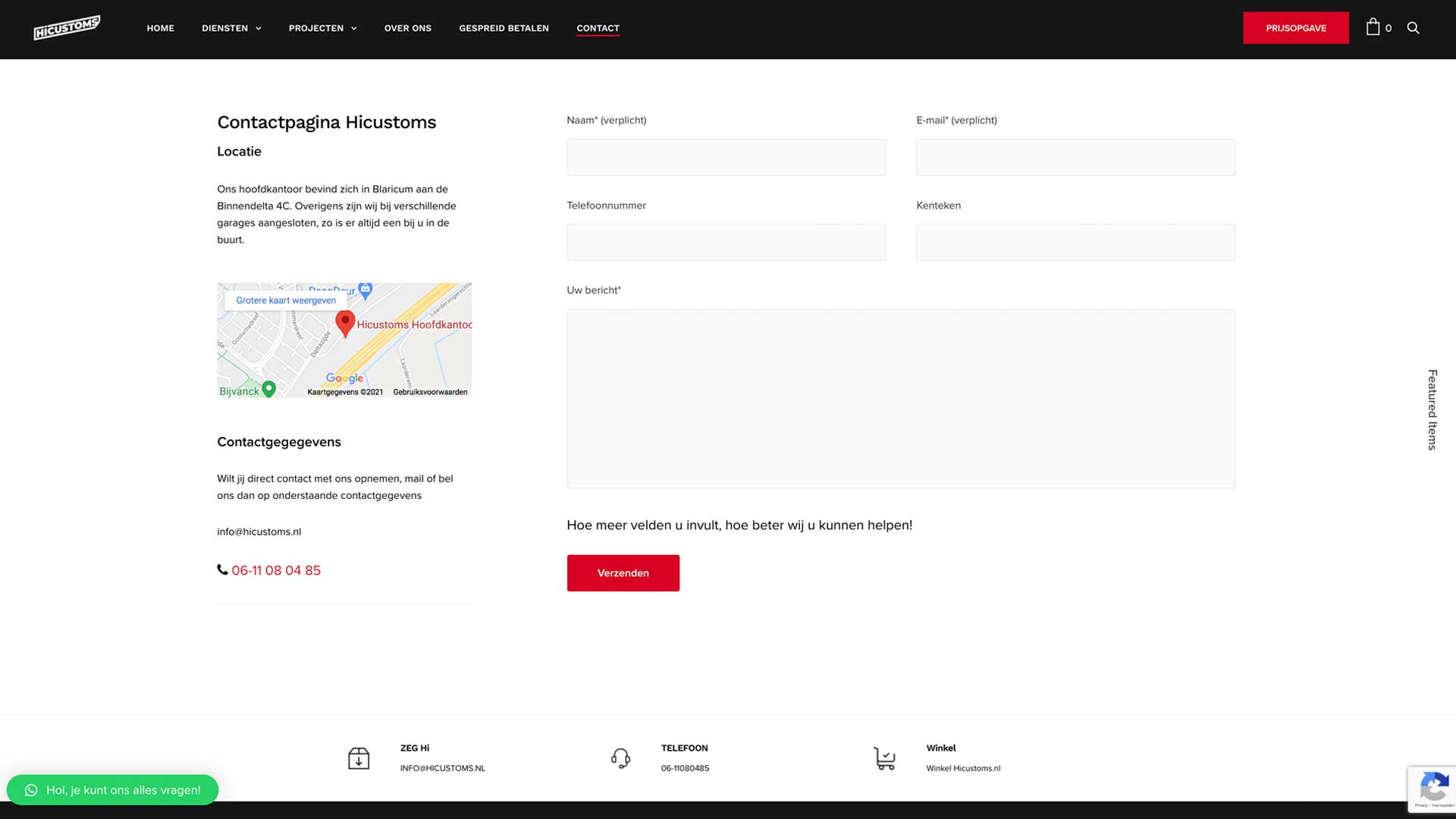Click the Prijsopgave button

click(1295, 28)
